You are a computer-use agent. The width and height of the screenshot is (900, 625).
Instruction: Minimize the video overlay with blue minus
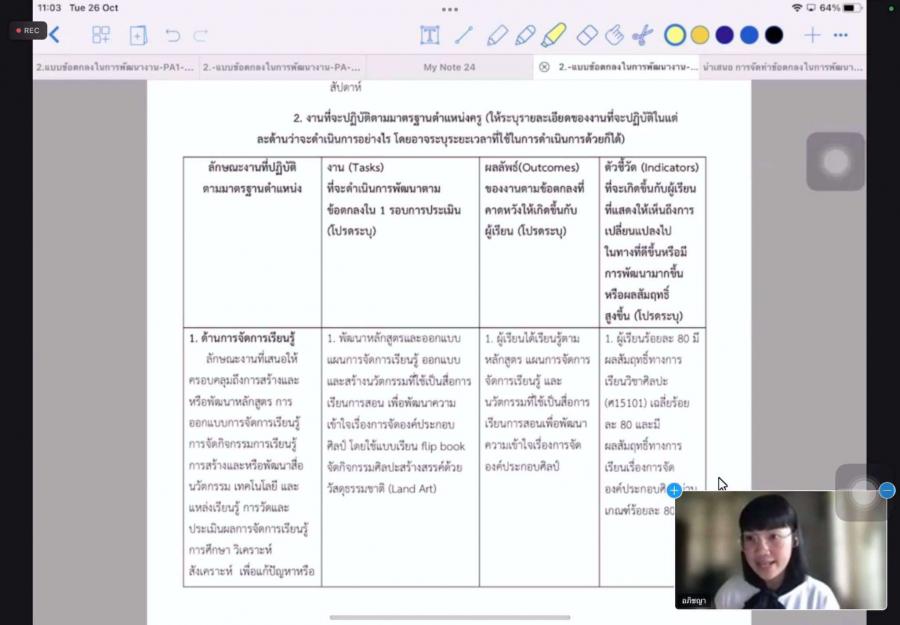coord(887,490)
